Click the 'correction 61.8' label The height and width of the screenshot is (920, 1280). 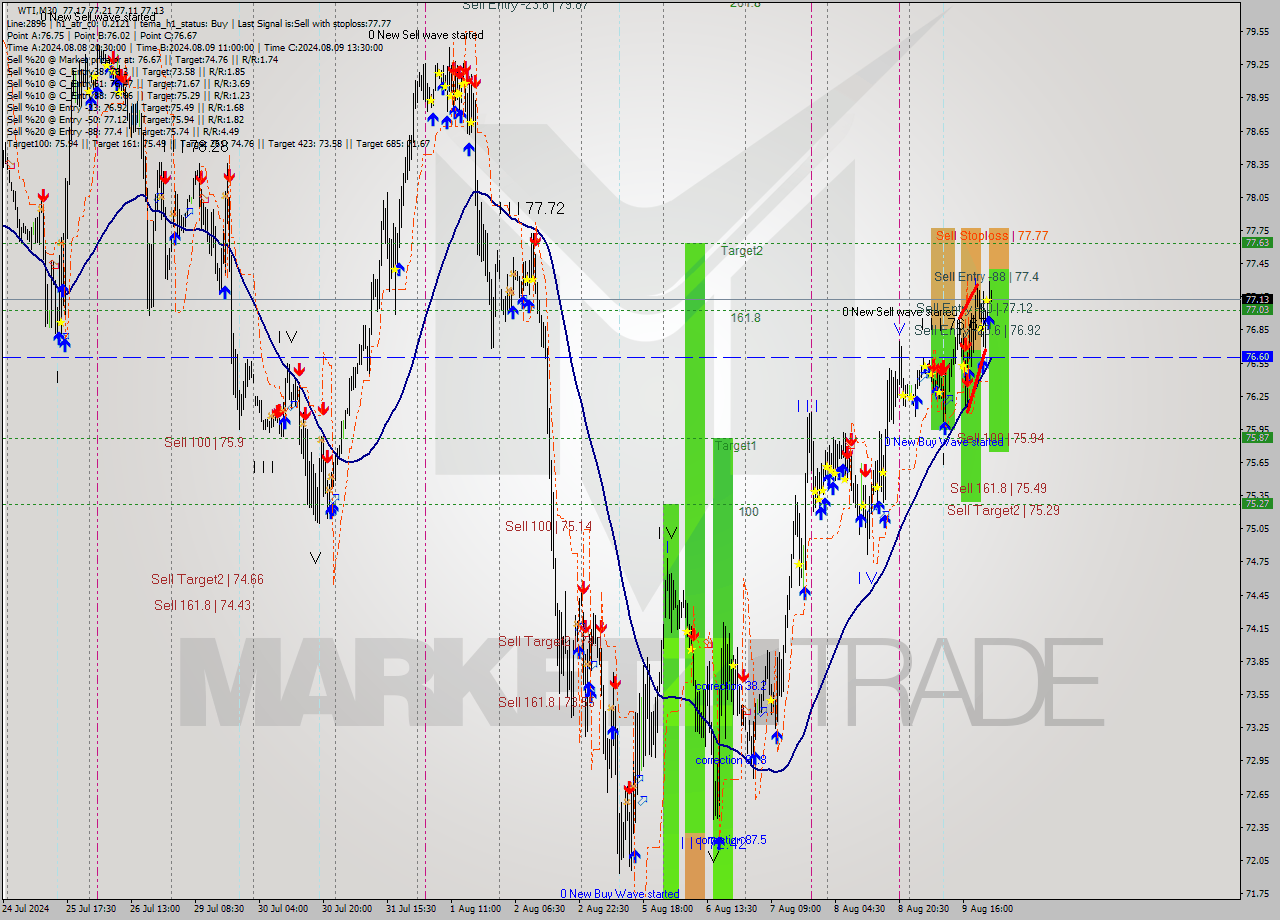click(x=731, y=760)
